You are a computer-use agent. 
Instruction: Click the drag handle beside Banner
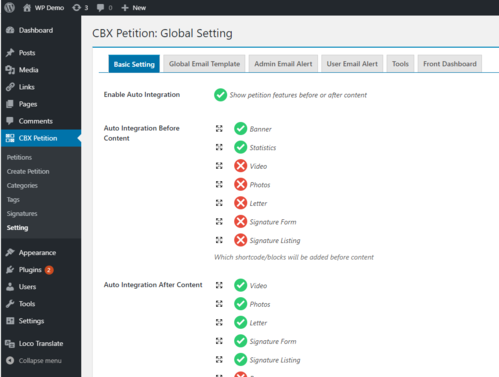(219, 129)
